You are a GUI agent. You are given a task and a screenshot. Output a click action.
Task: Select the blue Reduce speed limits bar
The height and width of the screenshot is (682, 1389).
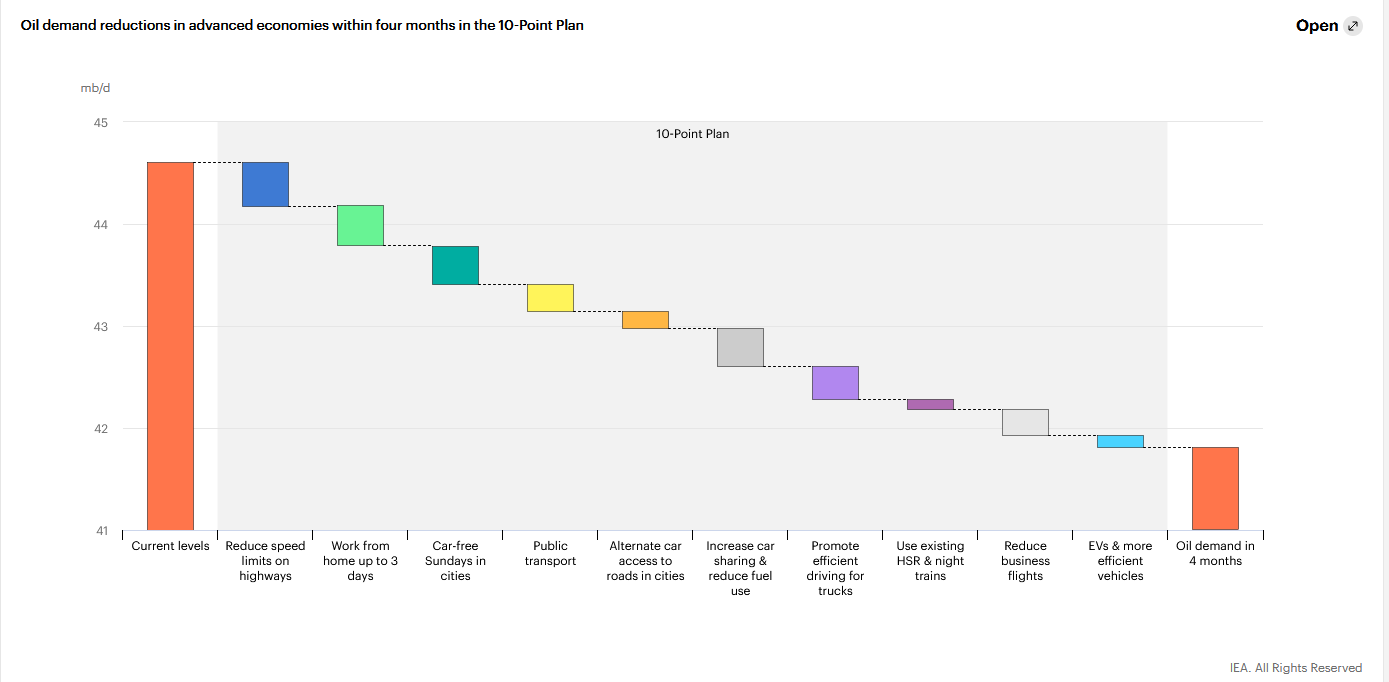265,184
